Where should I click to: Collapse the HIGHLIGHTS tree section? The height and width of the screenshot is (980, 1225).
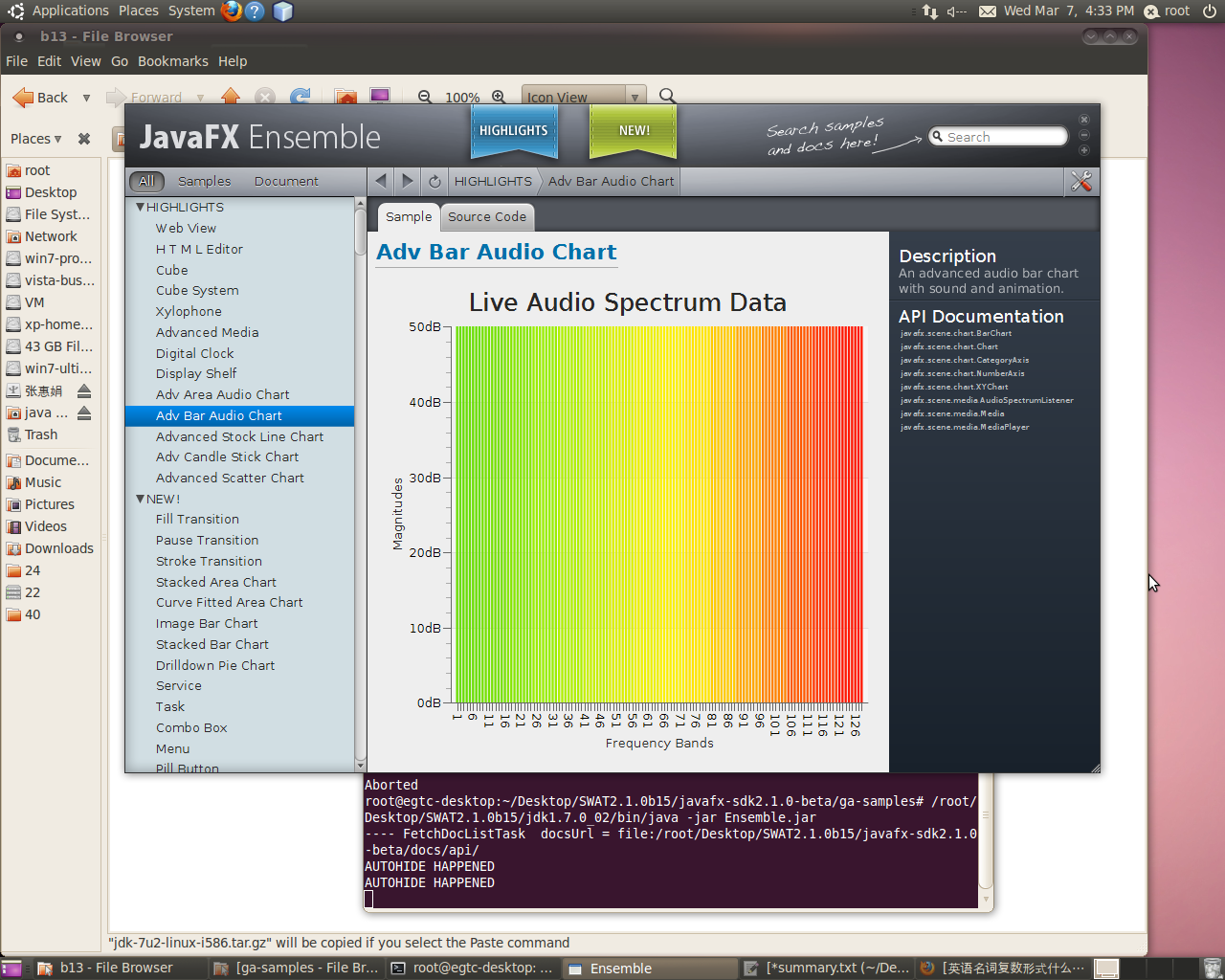[x=141, y=207]
